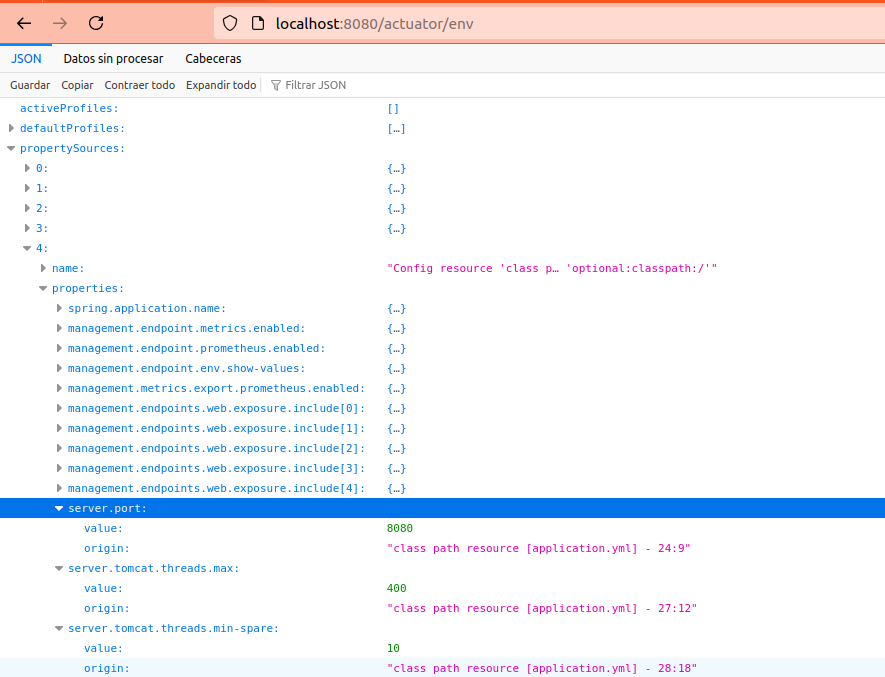Viewport: 885px width, 677px height.
Task: Collapse the propertySources node
Action: coord(11,148)
